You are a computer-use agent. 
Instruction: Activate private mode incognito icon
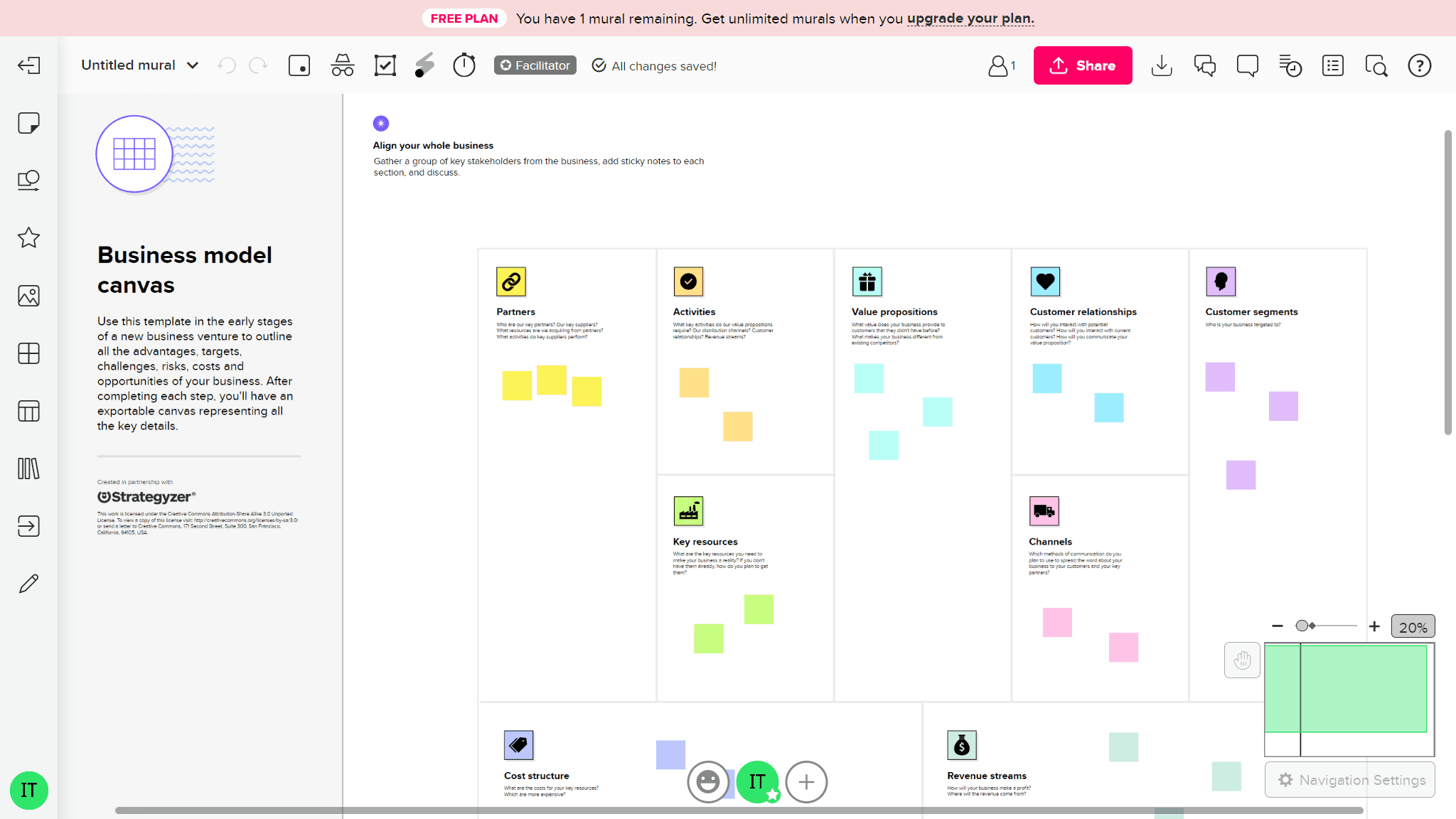pyautogui.click(x=342, y=65)
